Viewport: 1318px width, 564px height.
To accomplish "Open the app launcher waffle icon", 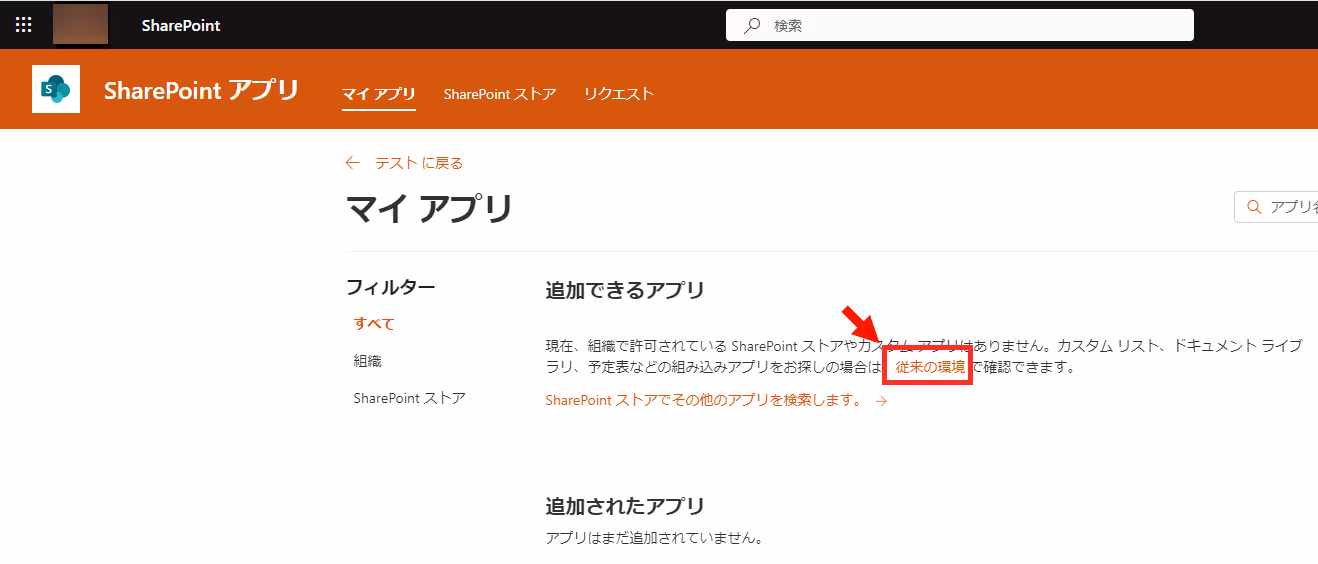I will coord(23,25).
